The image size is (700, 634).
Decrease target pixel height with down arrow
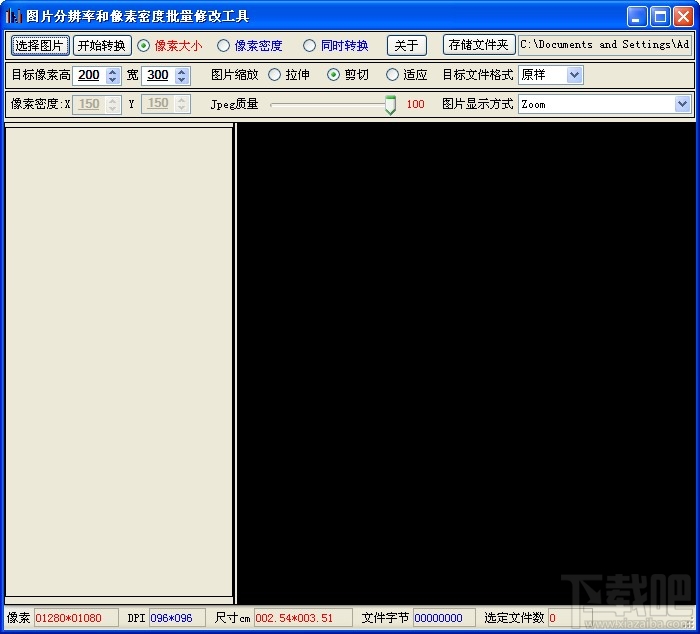(x=113, y=80)
